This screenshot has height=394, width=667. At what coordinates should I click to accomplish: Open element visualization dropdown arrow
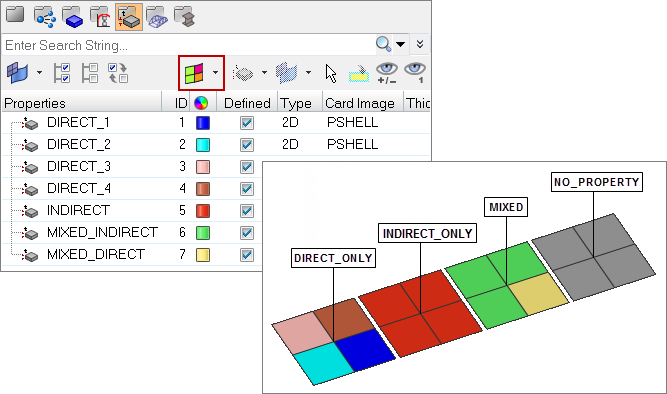[264, 73]
